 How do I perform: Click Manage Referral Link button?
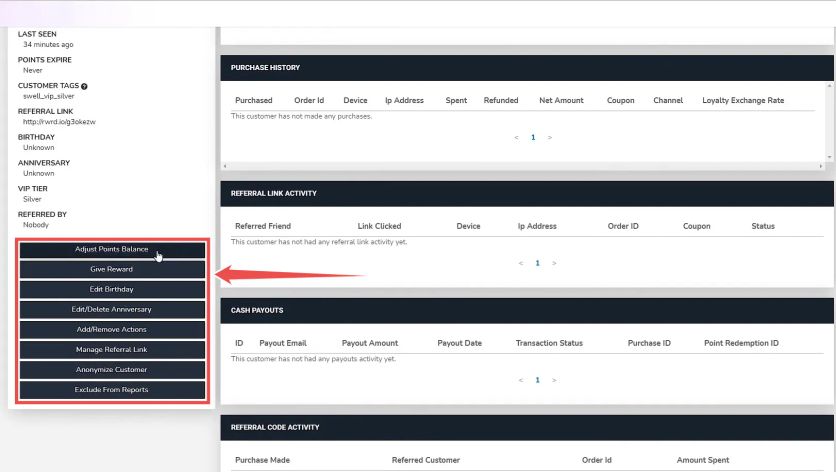coord(112,349)
